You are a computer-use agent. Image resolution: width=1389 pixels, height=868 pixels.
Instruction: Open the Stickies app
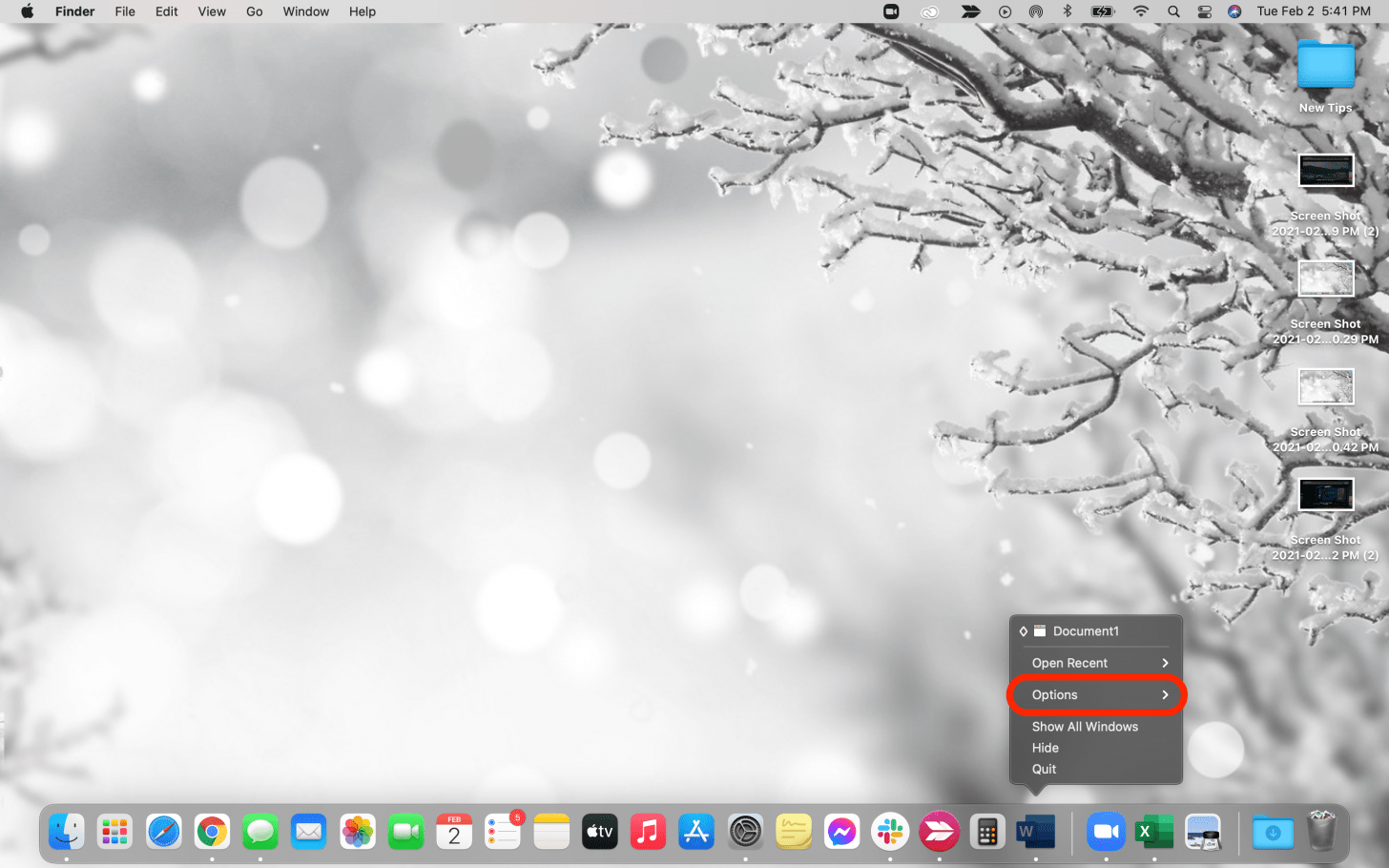tap(793, 832)
